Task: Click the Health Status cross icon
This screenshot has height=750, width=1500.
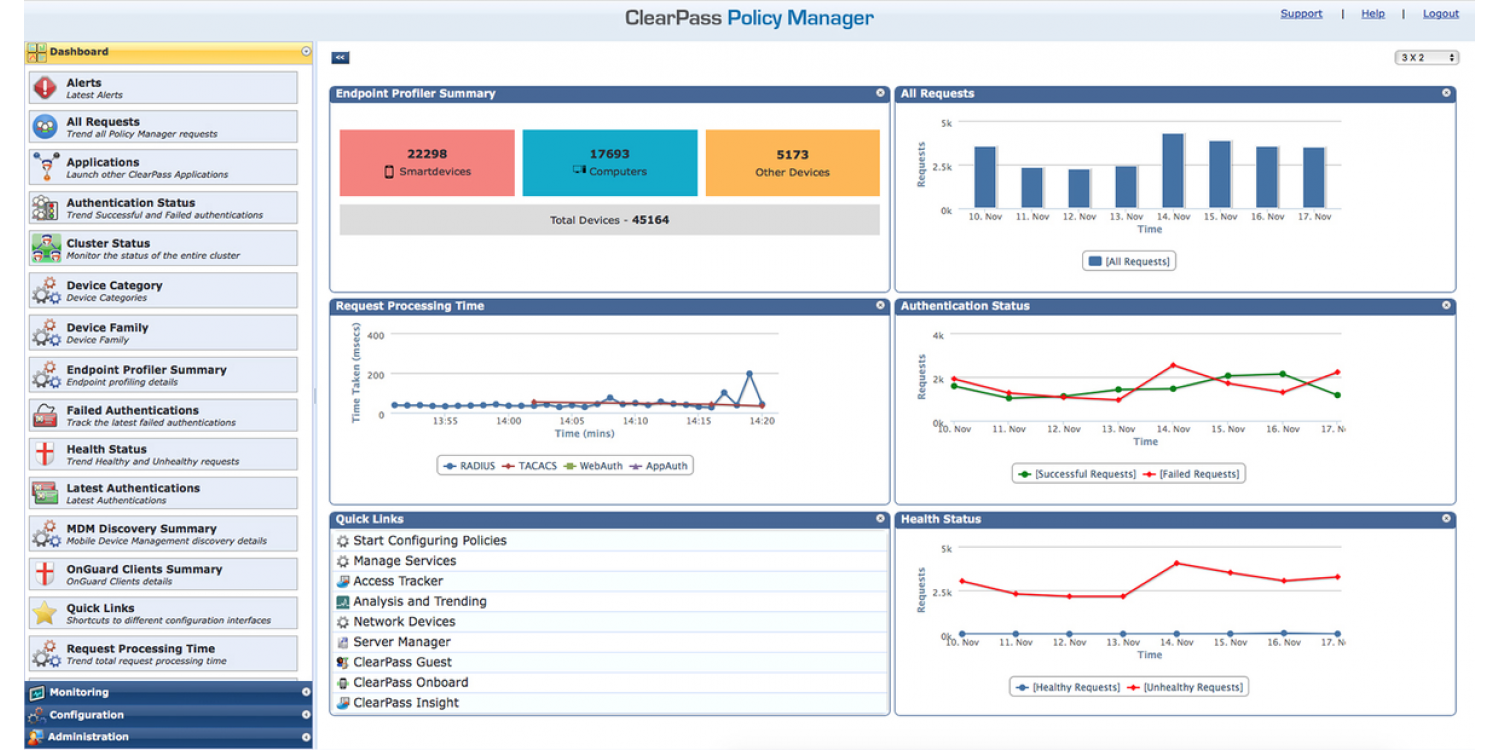Action: (x=45, y=454)
